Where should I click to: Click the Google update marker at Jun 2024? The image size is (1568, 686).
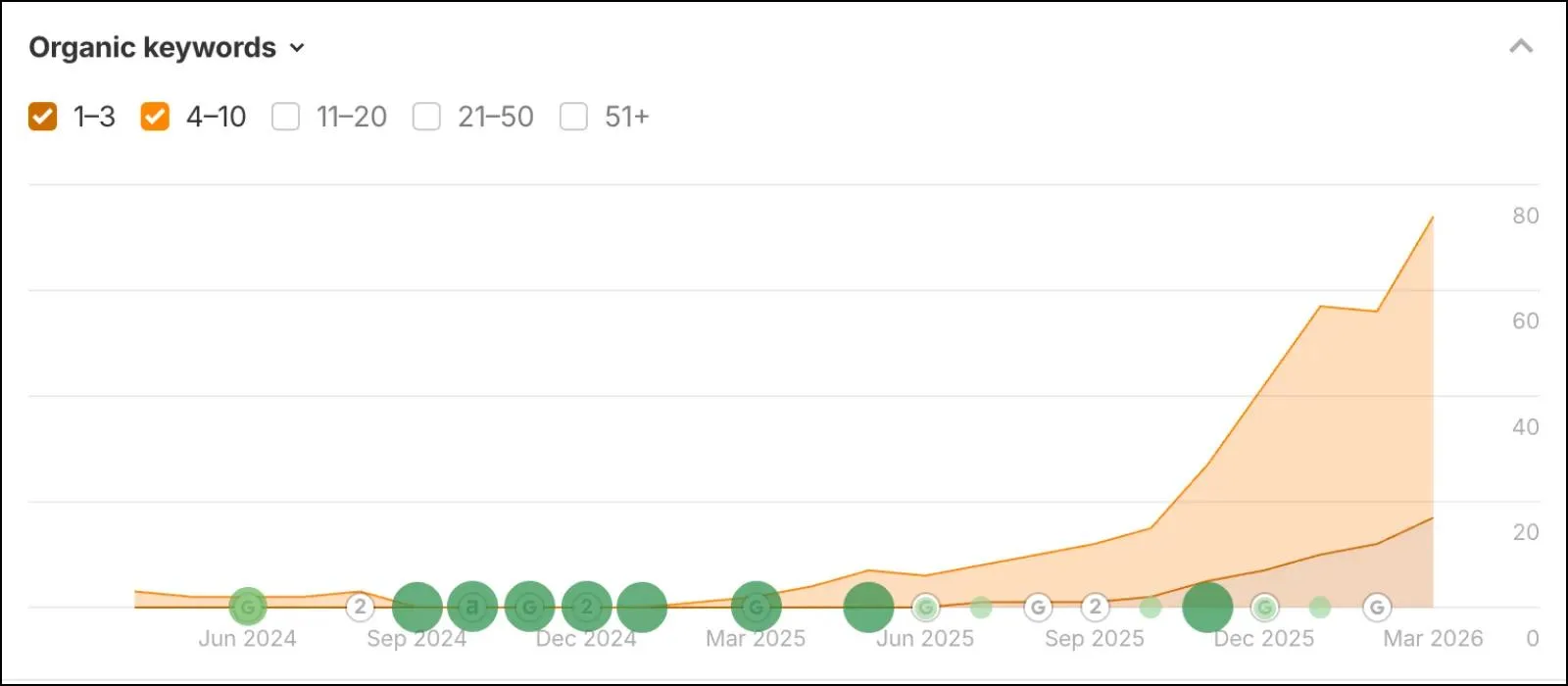(248, 607)
